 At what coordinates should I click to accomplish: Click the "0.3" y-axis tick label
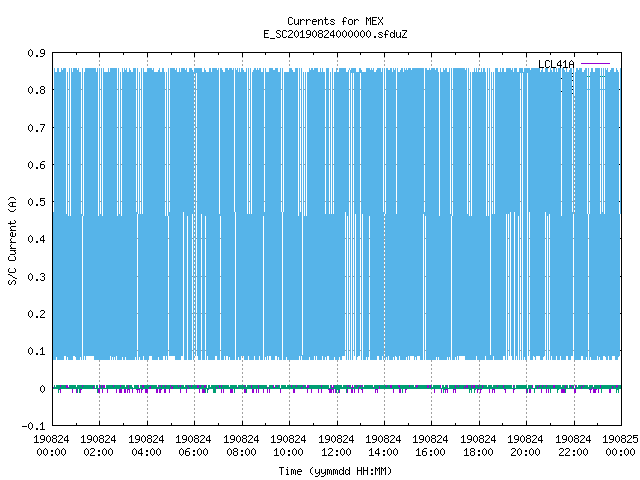36,277
